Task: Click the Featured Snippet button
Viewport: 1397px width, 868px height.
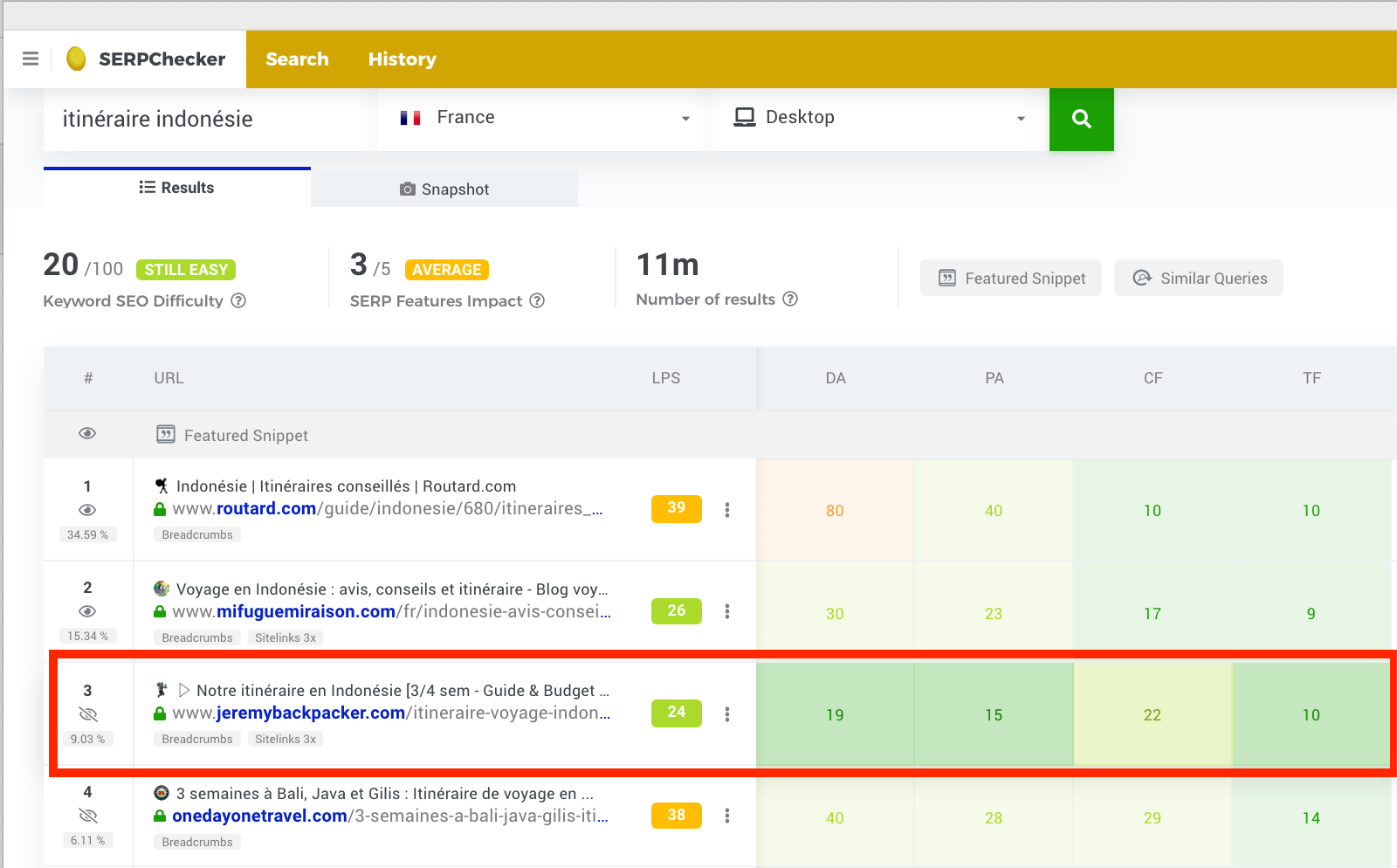Action: [x=1011, y=278]
